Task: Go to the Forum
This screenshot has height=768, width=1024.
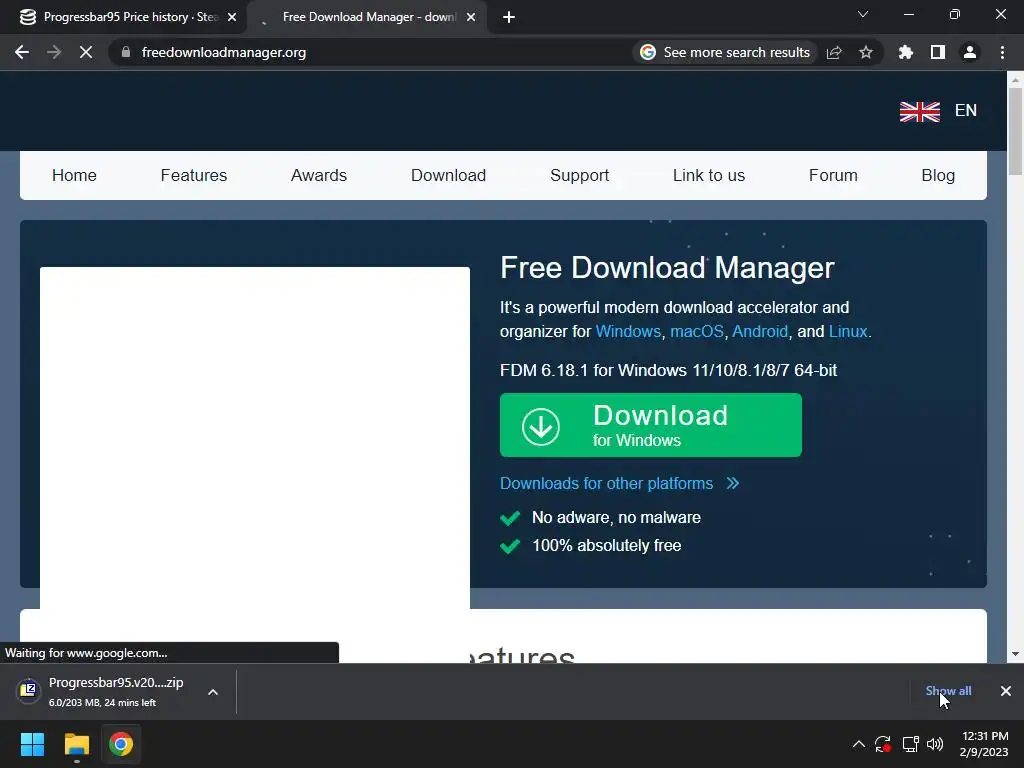Action: pyautogui.click(x=833, y=175)
